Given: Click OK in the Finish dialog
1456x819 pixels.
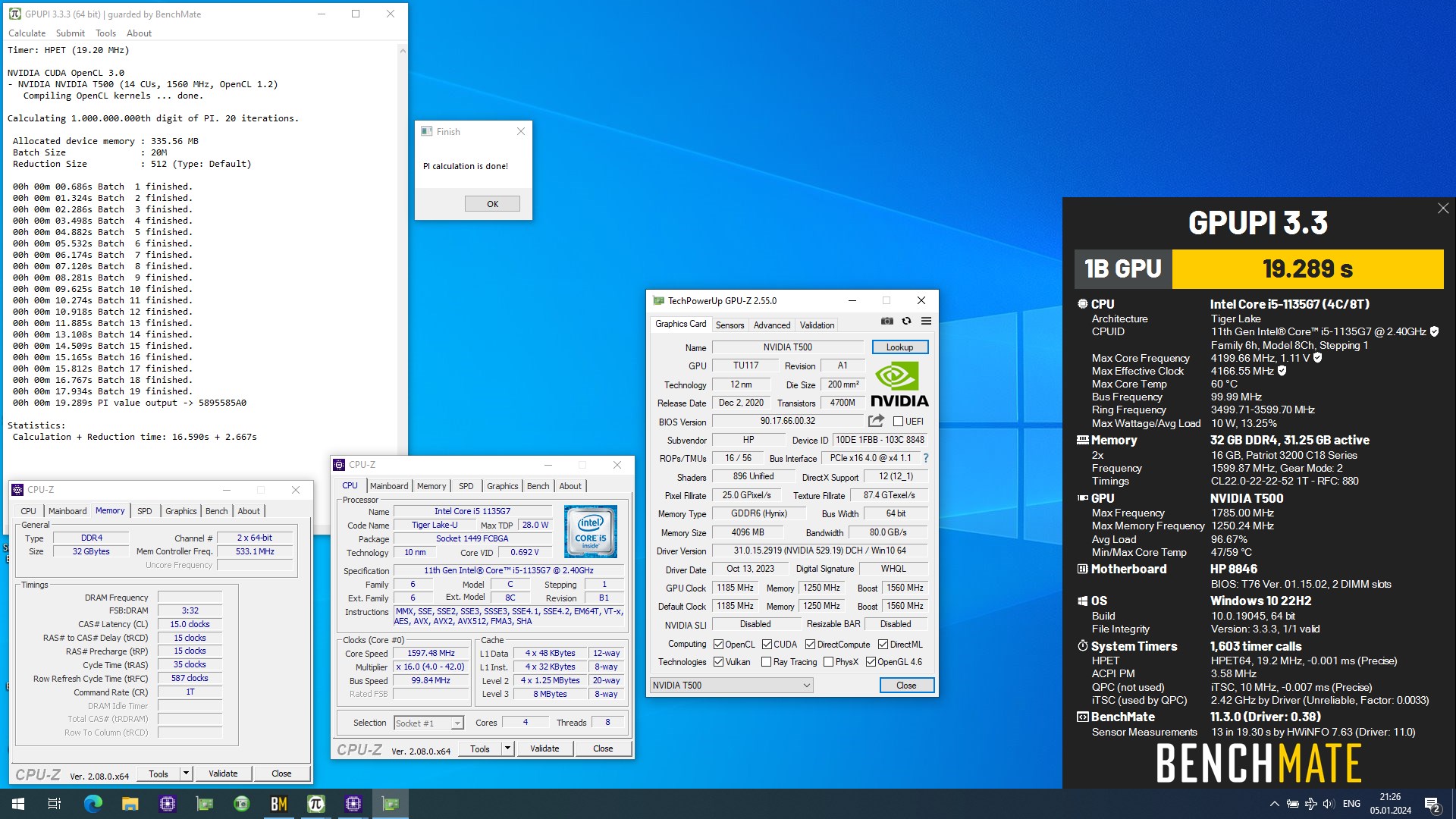Looking at the screenshot, I should 492,204.
